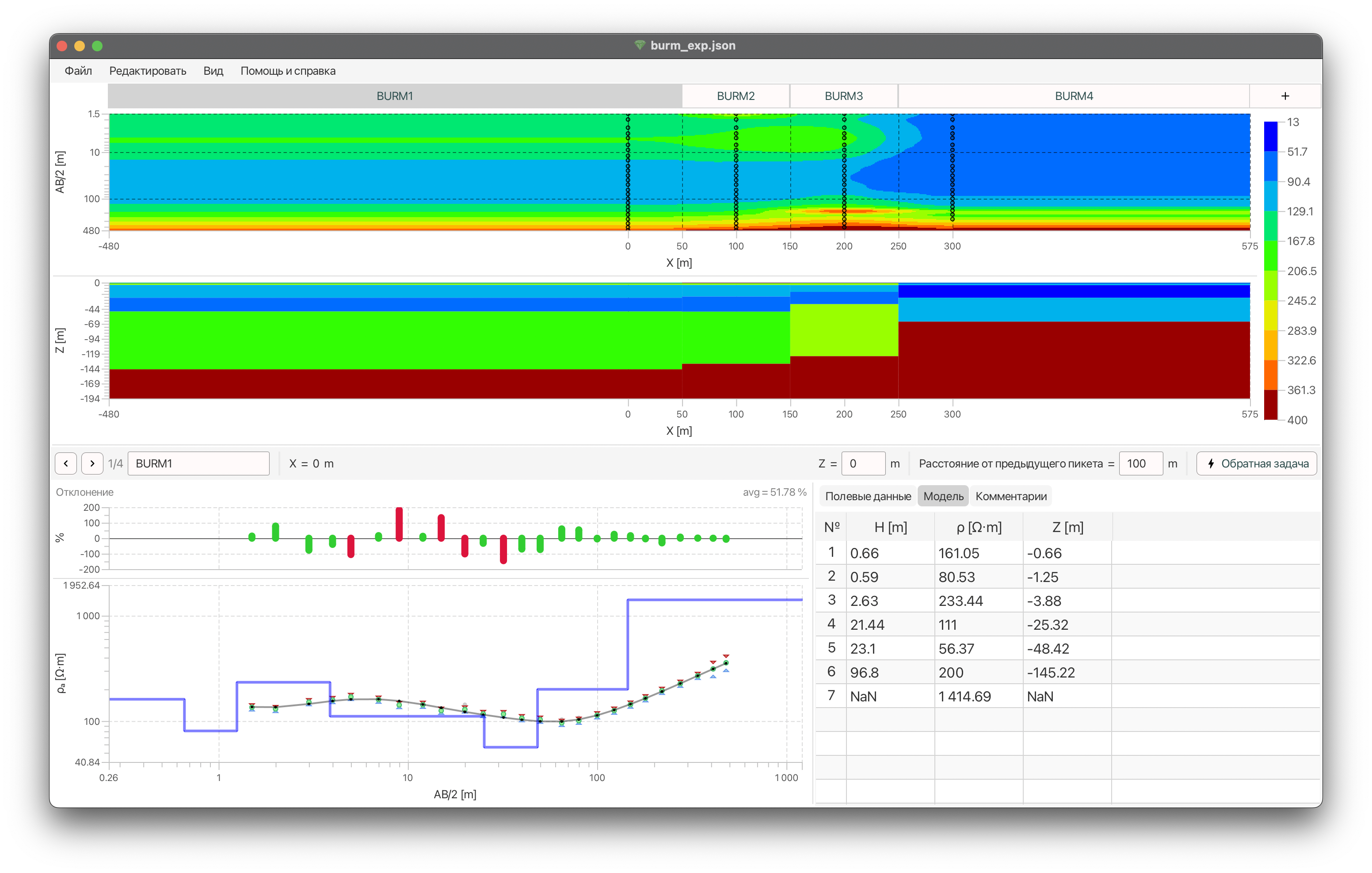This screenshot has width=1372, height=873.
Task: Edit distance from previous picket field
Action: 1141,463
